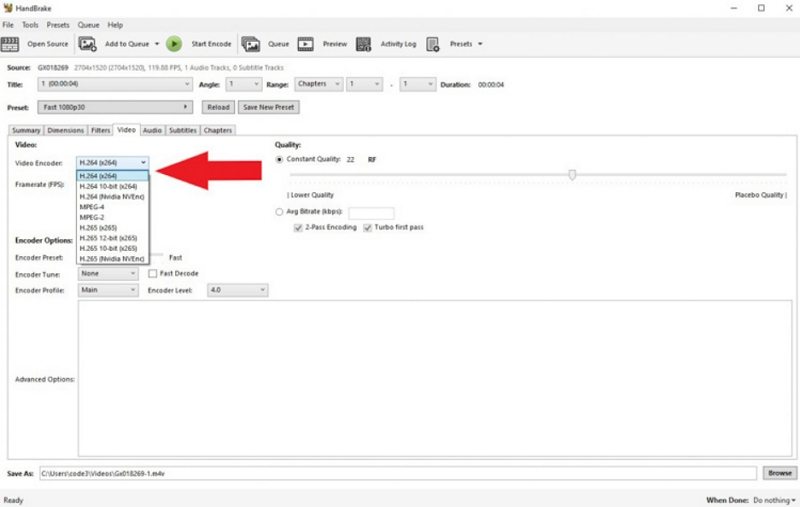Open the Encoder Profile dropdown
The height and width of the screenshot is (507, 800).
(108, 290)
